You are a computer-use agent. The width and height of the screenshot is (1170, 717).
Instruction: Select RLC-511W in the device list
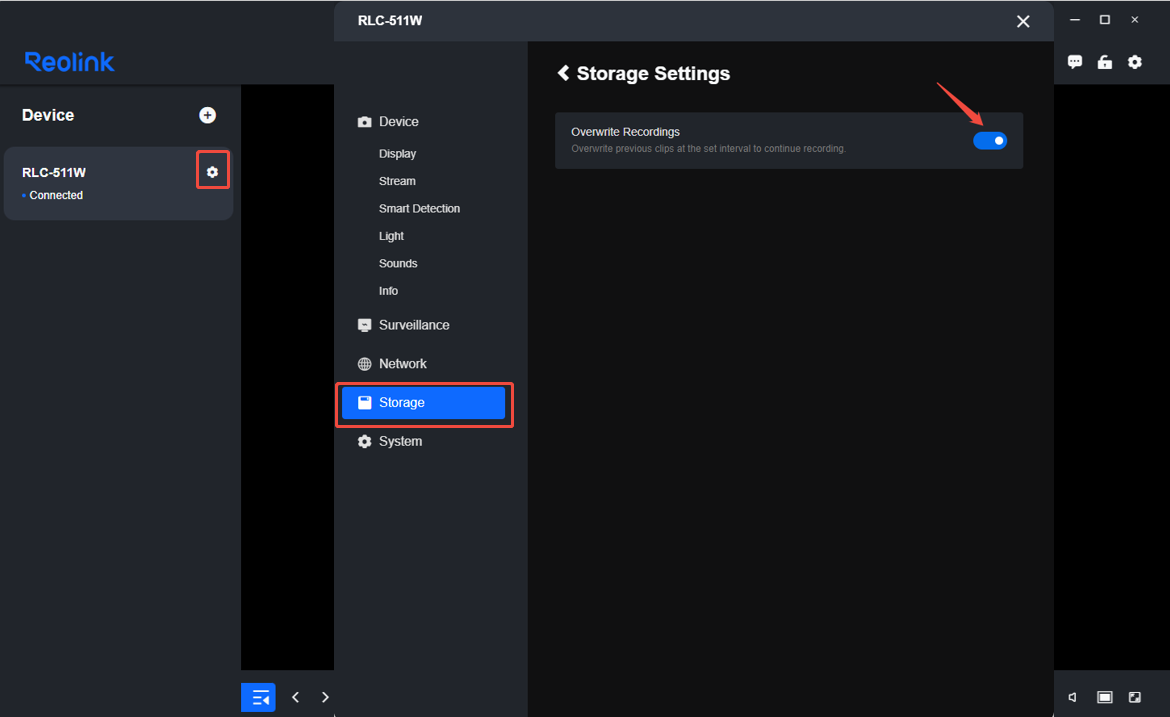[119, 184]
